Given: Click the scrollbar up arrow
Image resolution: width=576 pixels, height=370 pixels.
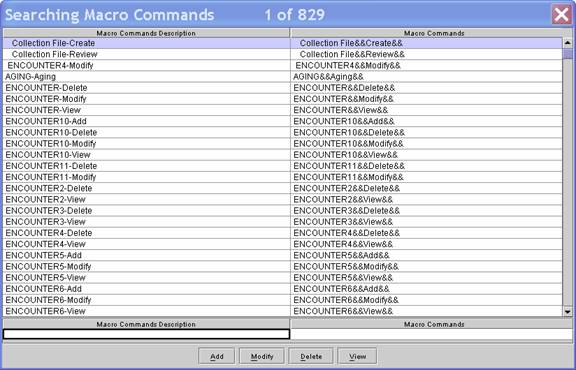Looking at the screenshot, I should point(568,43).
